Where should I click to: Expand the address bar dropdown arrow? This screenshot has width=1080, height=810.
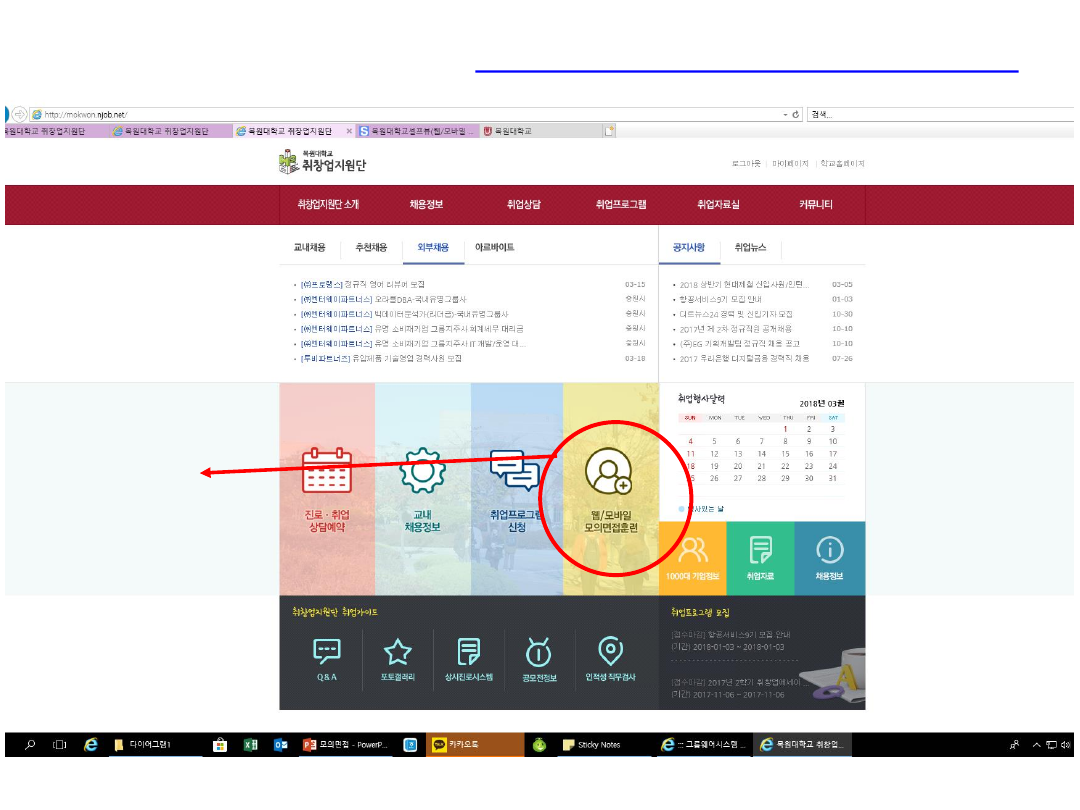(785, 114)
